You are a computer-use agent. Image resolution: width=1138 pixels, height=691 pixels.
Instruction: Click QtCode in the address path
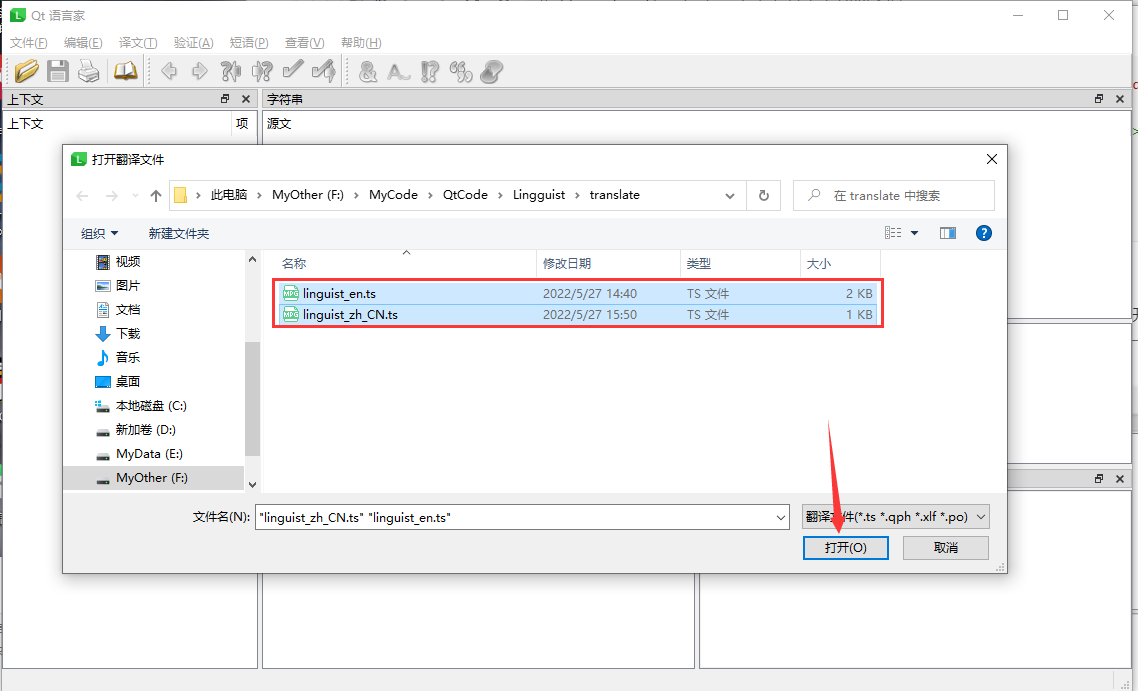click(465, 195)
